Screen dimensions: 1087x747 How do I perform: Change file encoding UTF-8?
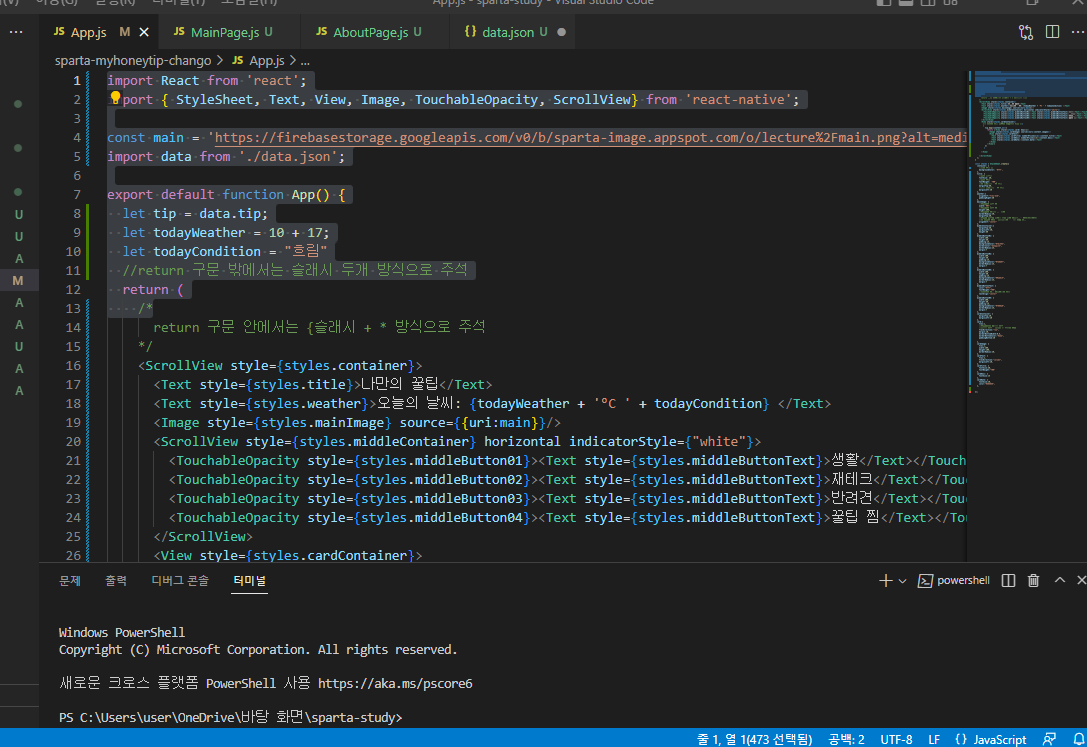click(x=896, y=739)
